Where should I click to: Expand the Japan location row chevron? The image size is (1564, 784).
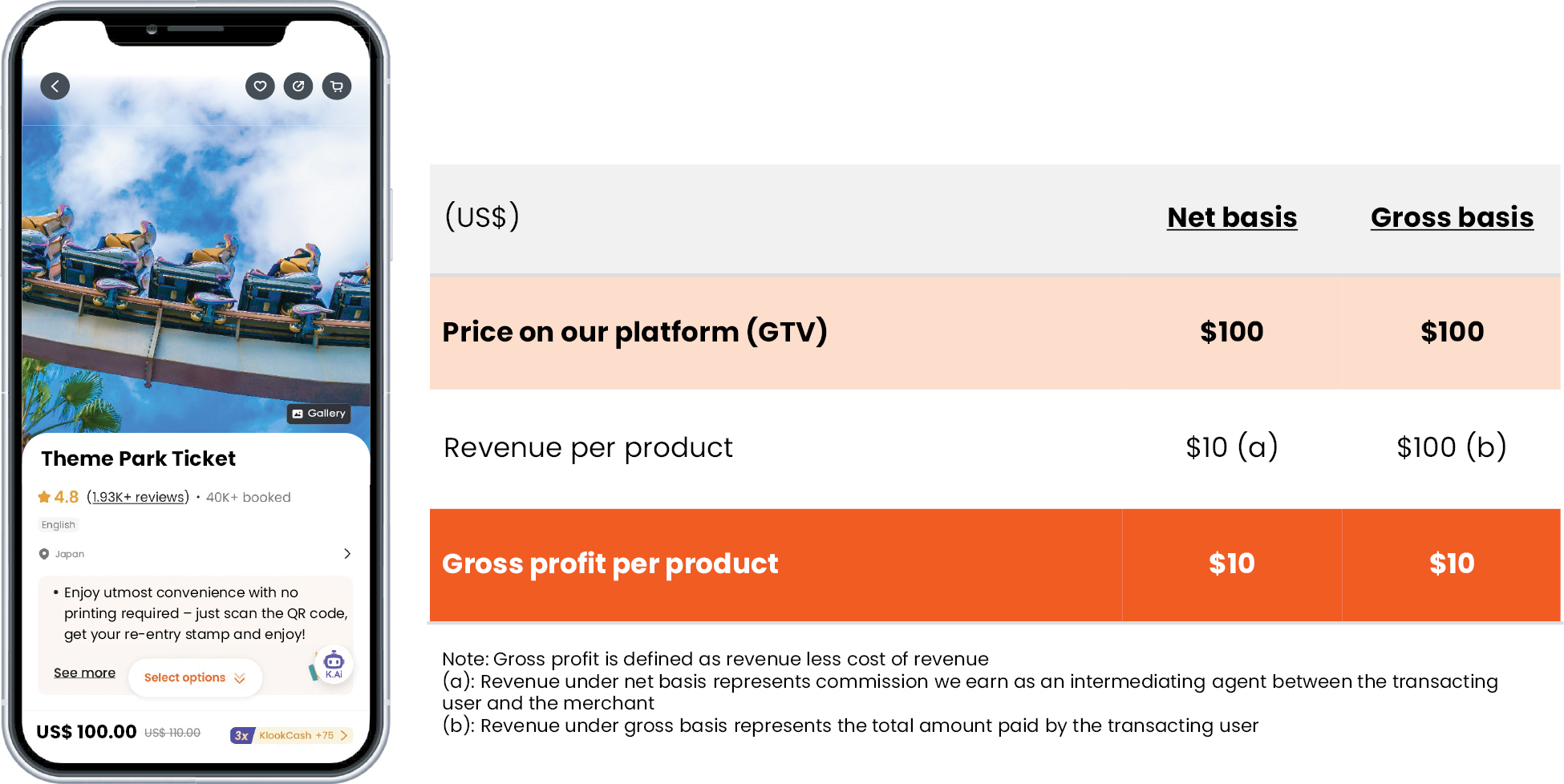347,554
